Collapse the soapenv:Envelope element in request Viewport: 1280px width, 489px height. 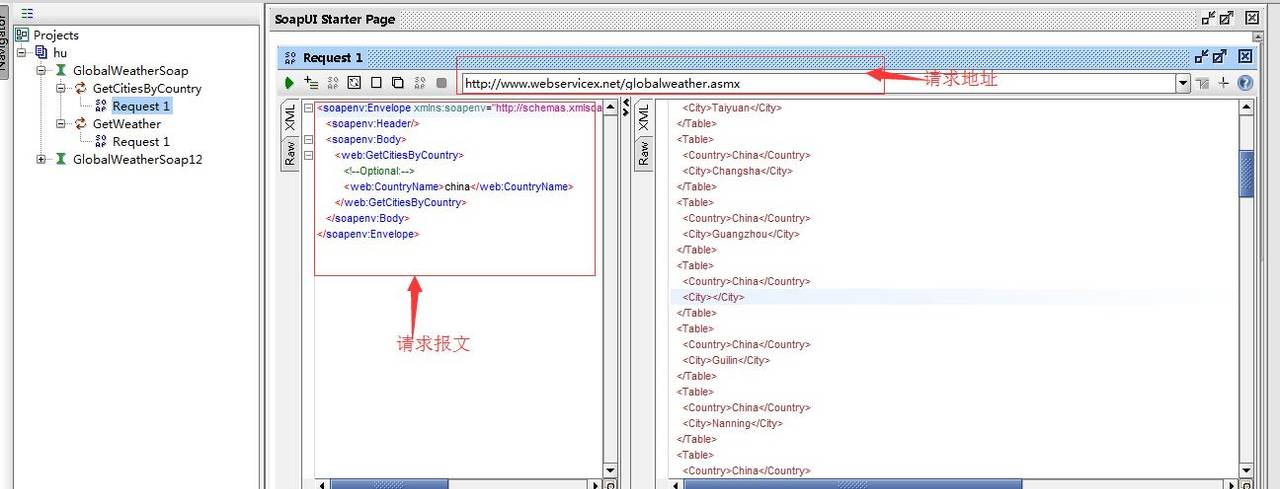pos(308,108)
